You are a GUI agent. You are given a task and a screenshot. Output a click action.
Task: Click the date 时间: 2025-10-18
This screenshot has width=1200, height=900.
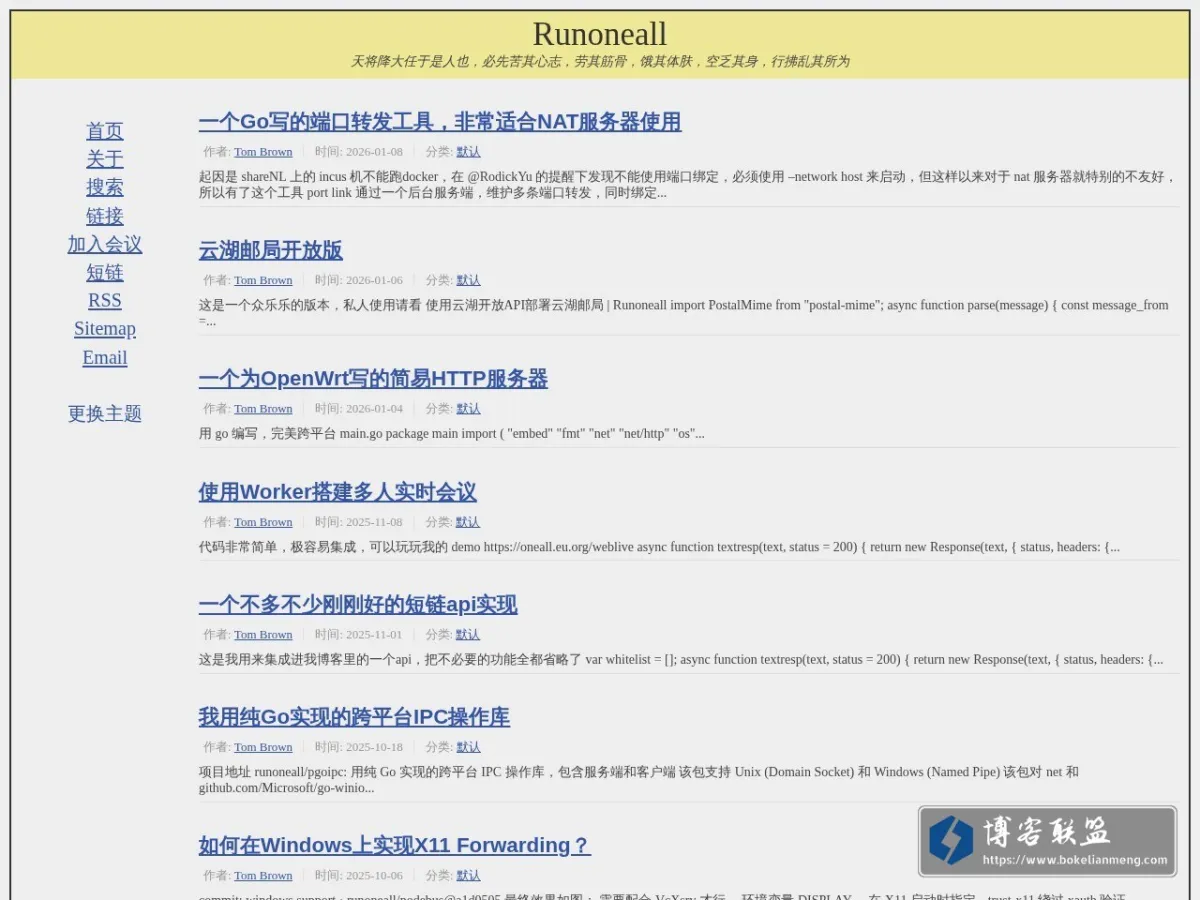[x=359, y=747]
